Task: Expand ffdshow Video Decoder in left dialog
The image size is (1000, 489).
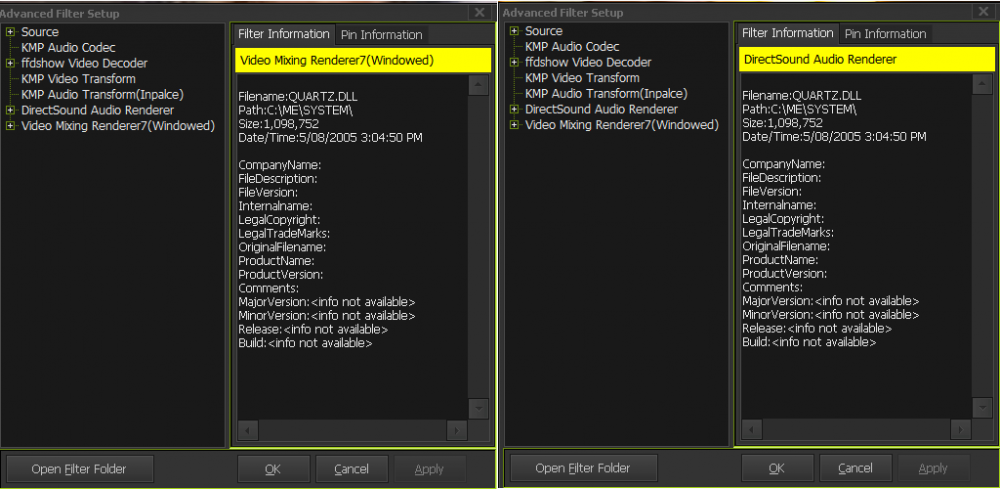Action: [10, 63]
